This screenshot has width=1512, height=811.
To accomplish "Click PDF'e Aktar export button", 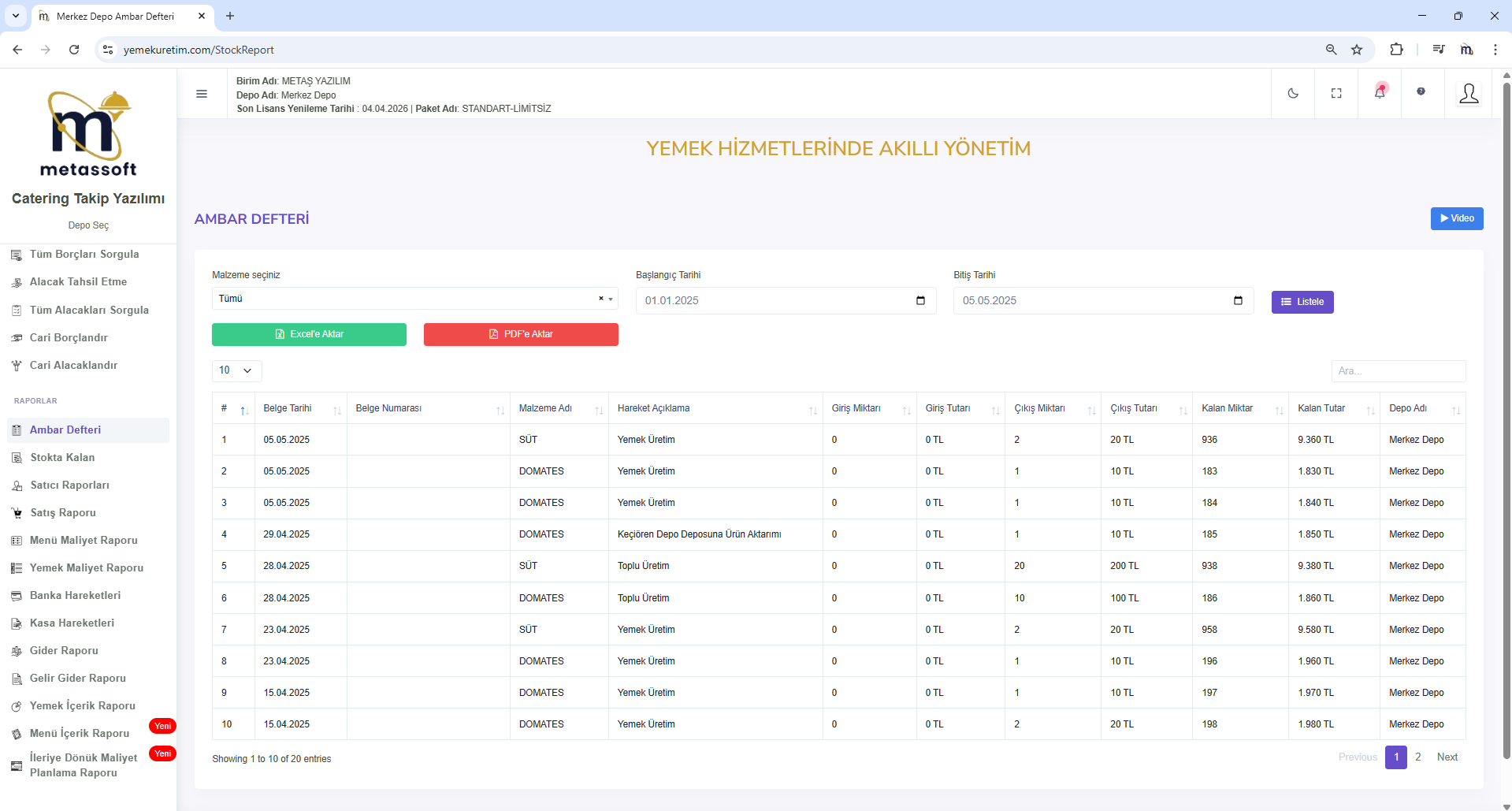I will [x=521, y=334].
